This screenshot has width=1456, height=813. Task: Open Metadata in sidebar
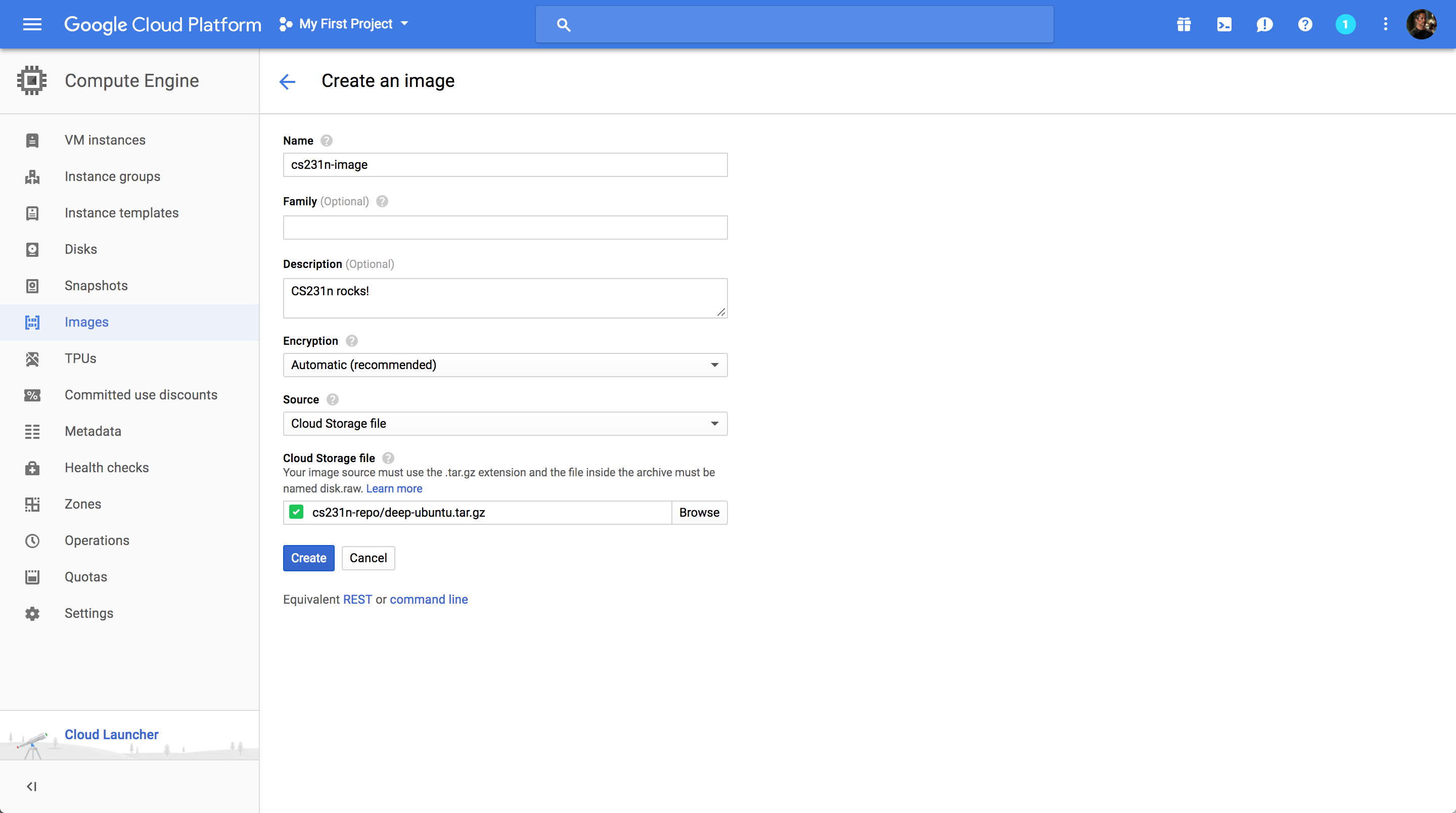(130, 431)
